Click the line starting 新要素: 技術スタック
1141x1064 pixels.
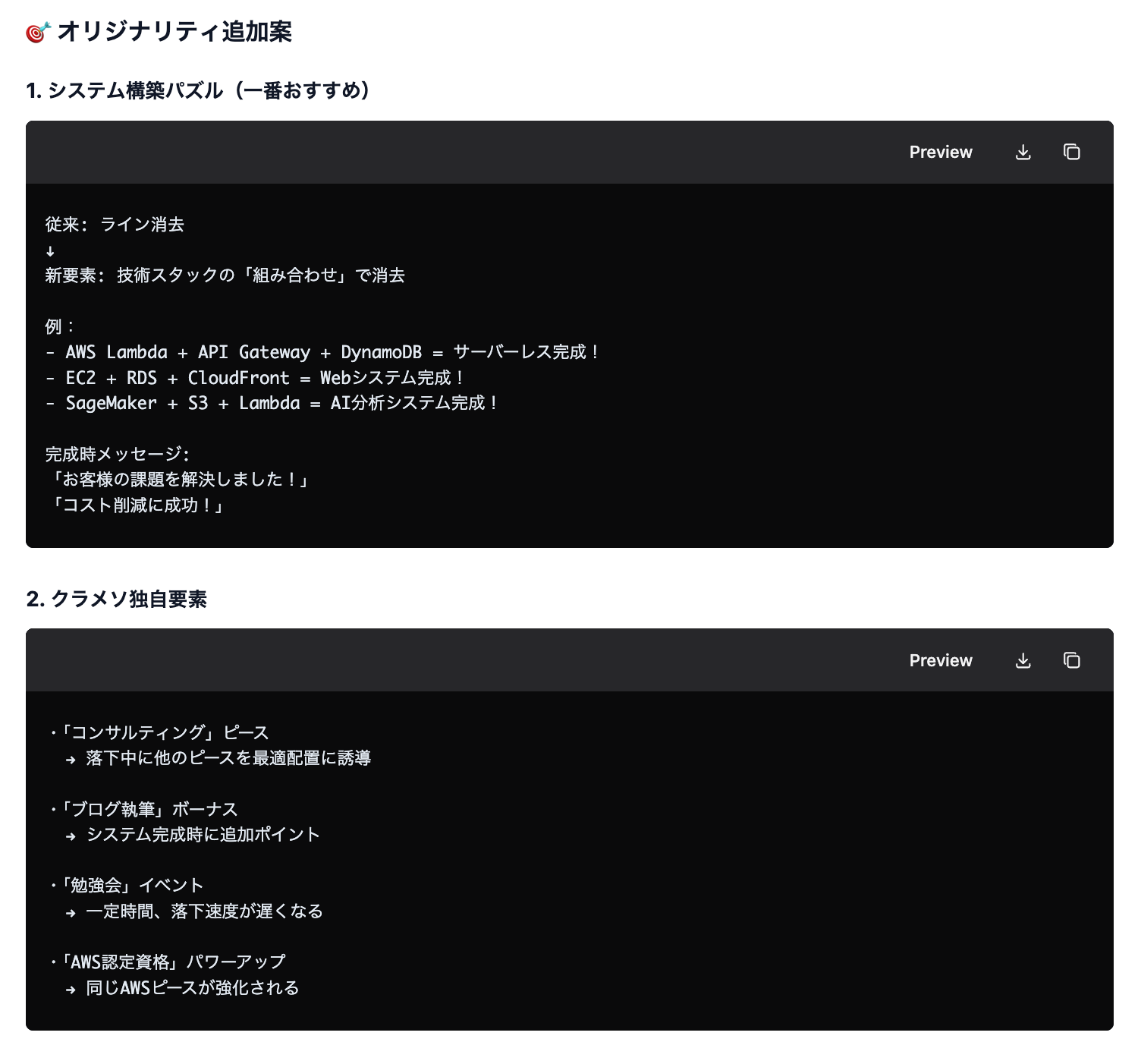[225, 275]
